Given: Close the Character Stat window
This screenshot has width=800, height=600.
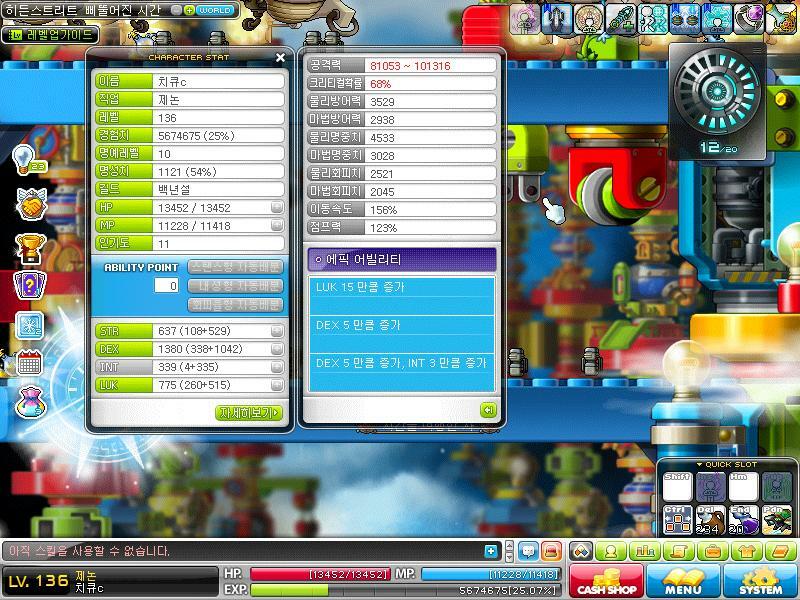Looking at the screenshot, I should click(280, 58).
